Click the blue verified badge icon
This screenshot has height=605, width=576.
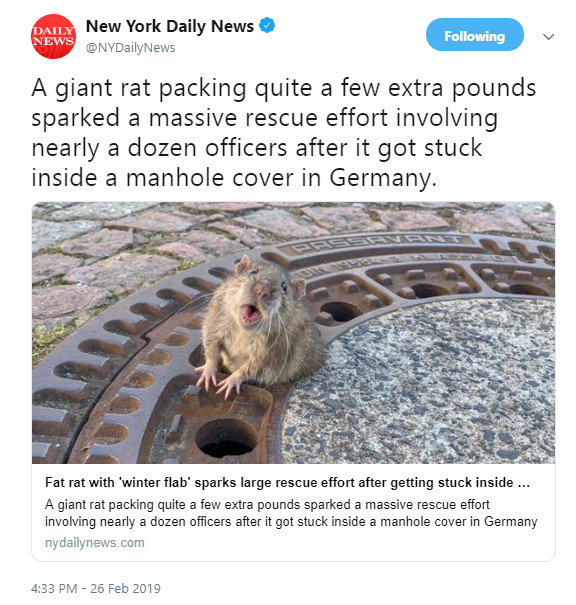(267, 25)
